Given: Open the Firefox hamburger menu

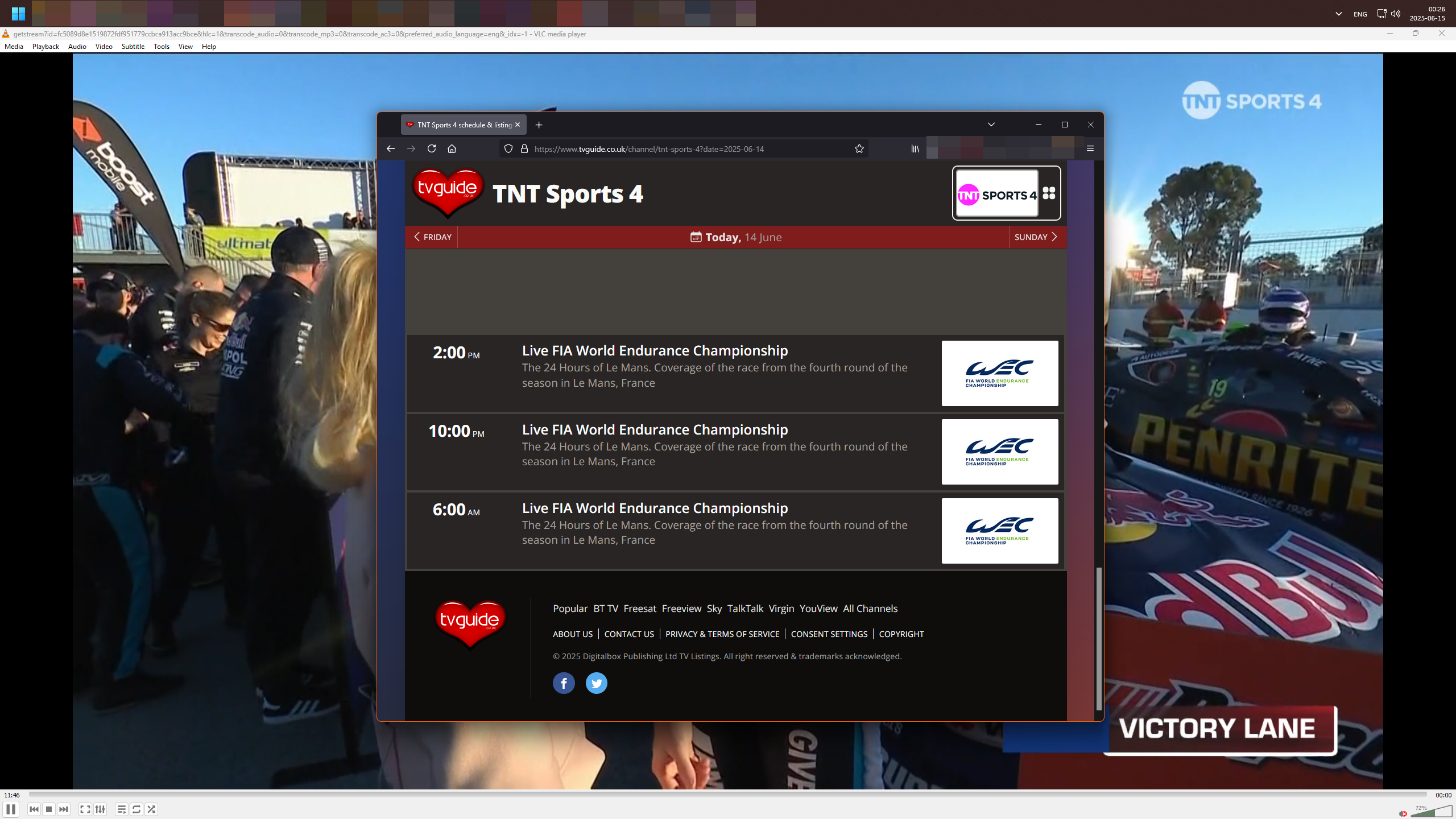Looking at the screenshot, I should coord(1090,148).
